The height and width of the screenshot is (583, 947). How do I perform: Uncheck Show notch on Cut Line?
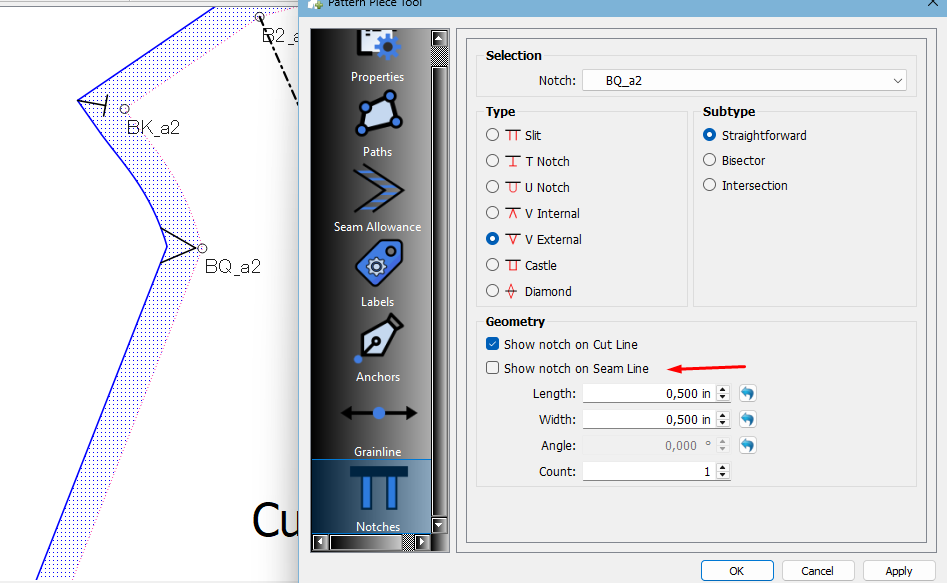click(492, 344)
